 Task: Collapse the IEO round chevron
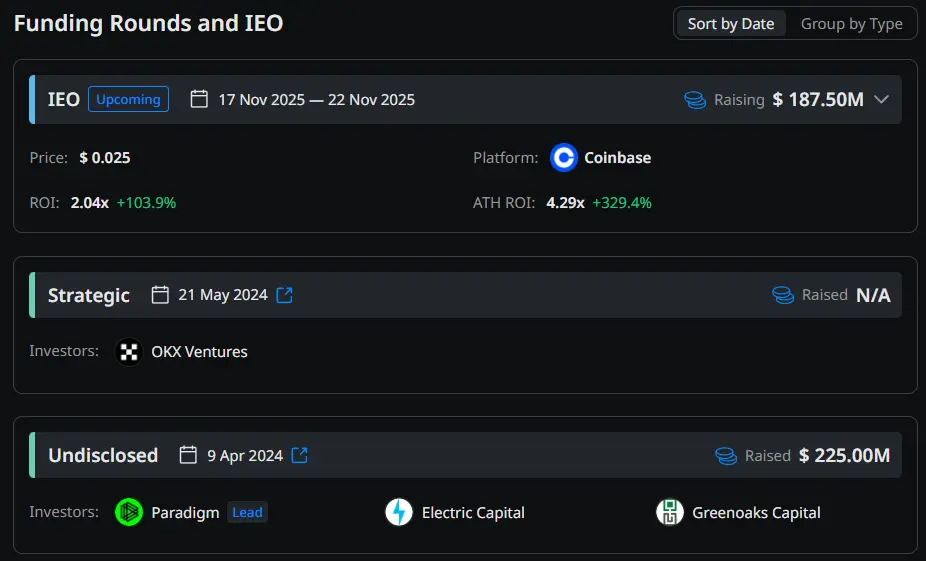tap(881, 99)
